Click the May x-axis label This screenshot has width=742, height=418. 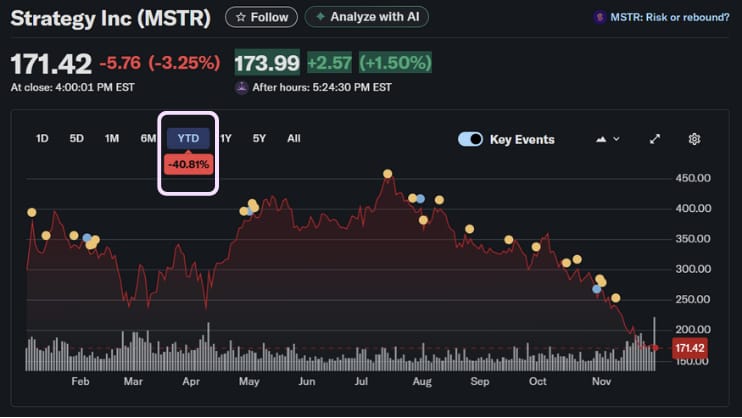pyautogui.click(x=249, y=382)
